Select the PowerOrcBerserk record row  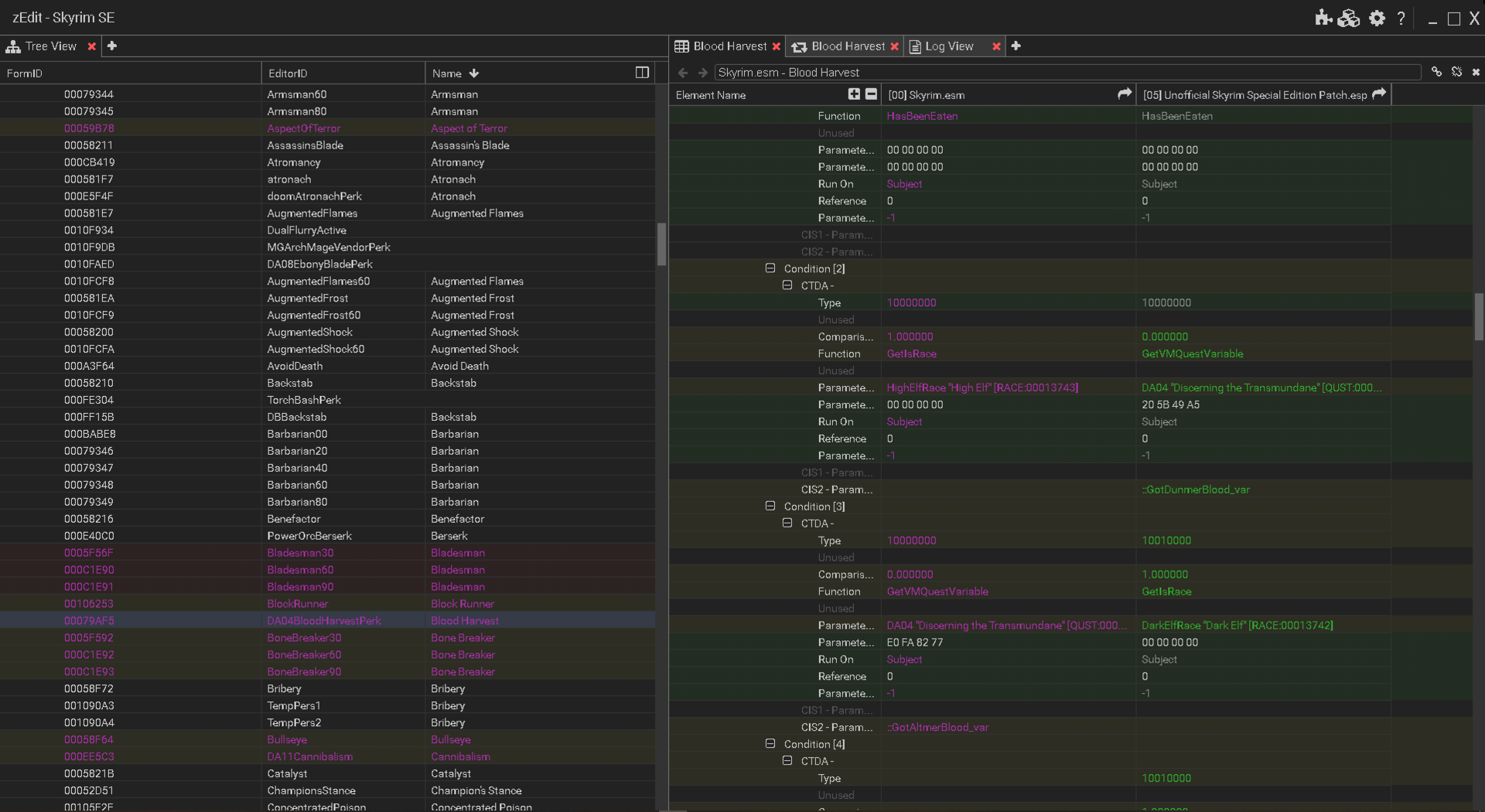(327, 536)
